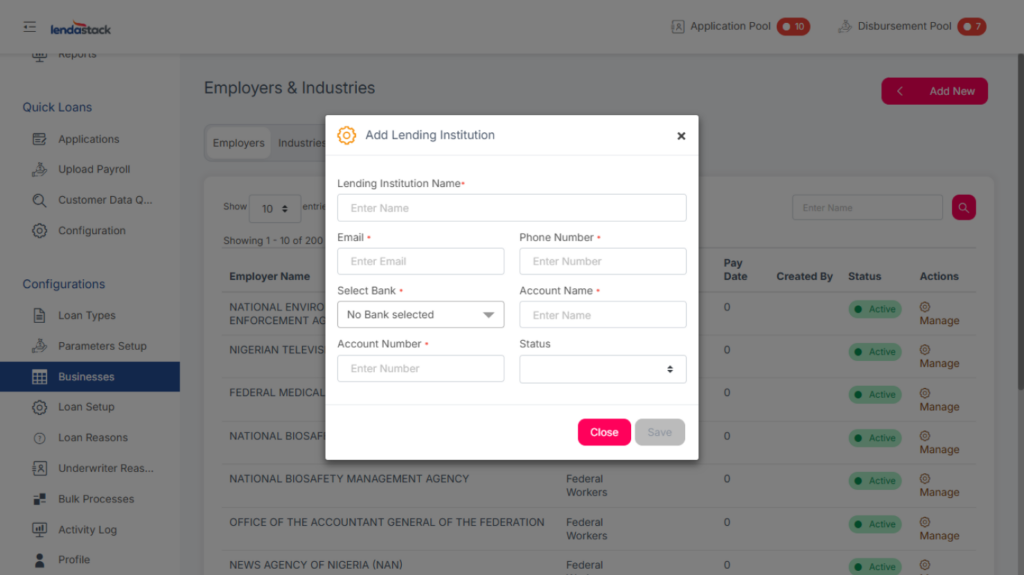1024x575 pixels.
Task: Open the Disbursement Pool icon in header
Action: point(844,27)
